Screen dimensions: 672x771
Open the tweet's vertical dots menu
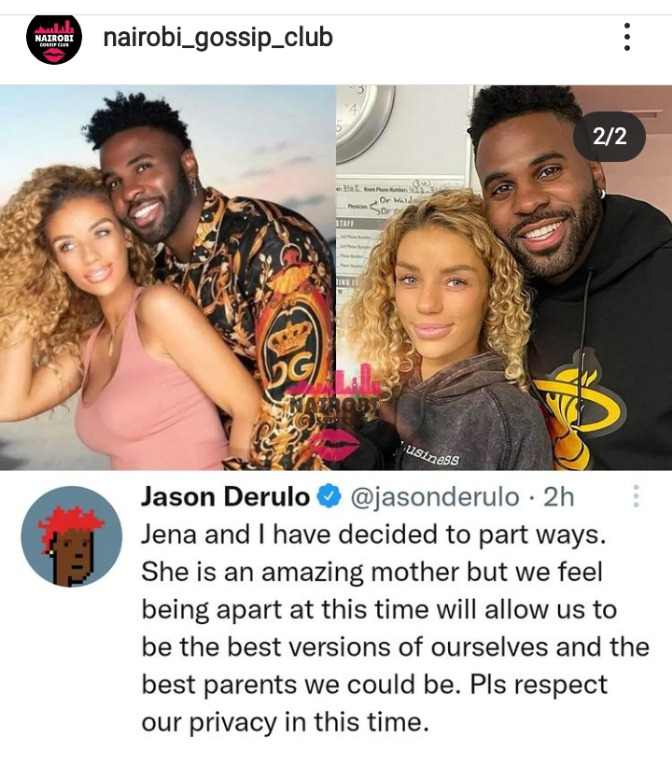636,496
